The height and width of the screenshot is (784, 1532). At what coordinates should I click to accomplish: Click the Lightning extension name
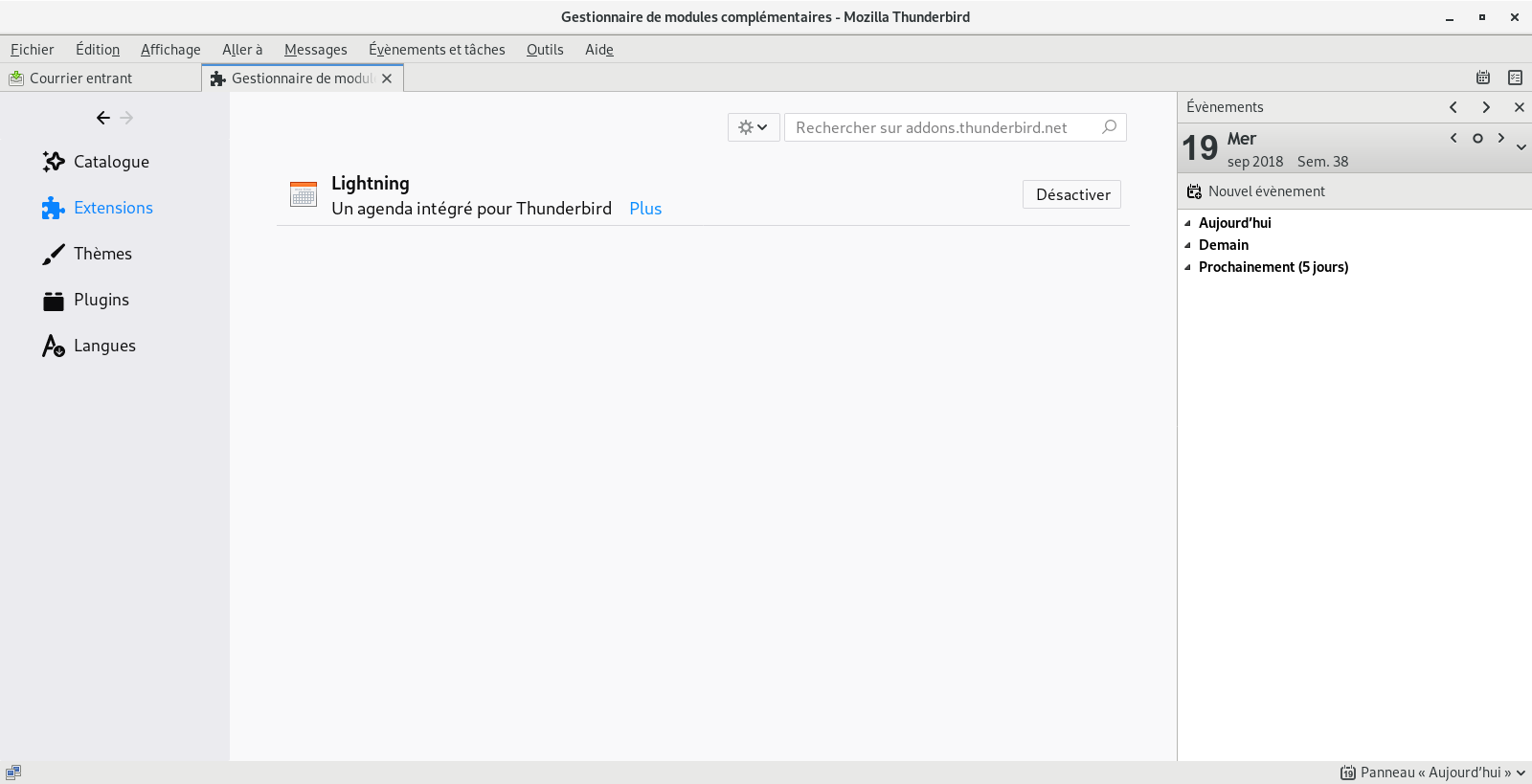click(x=371, y=183)
